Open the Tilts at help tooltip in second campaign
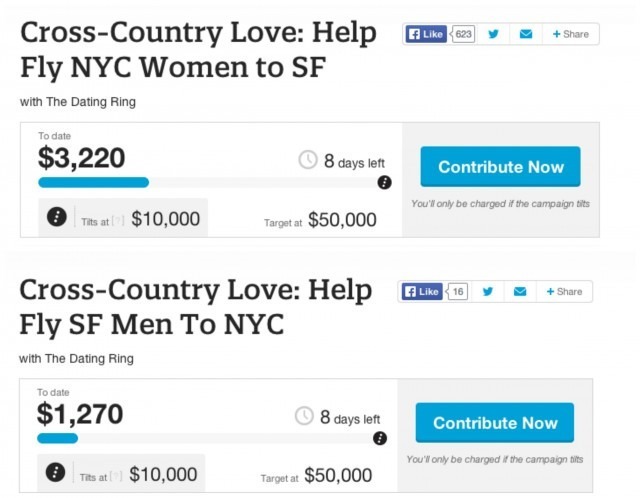Image resolution: width=640 pixels, height=498 pixels. [x=116, y=477]
